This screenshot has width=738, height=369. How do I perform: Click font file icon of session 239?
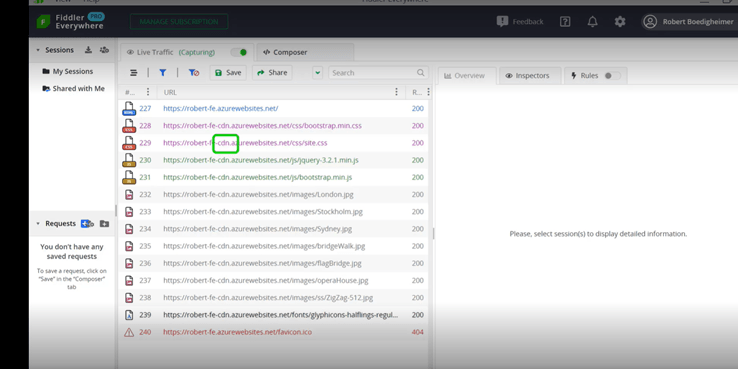129,315
